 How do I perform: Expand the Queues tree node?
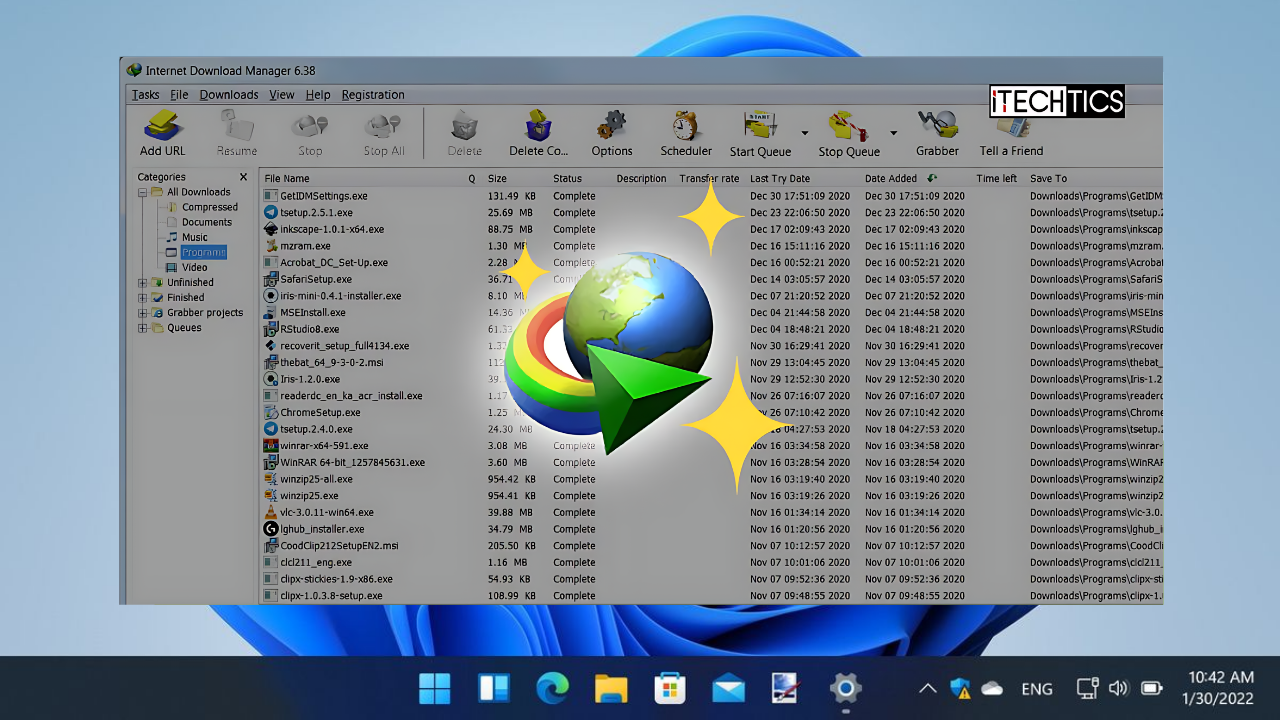[x=142, y=328]
